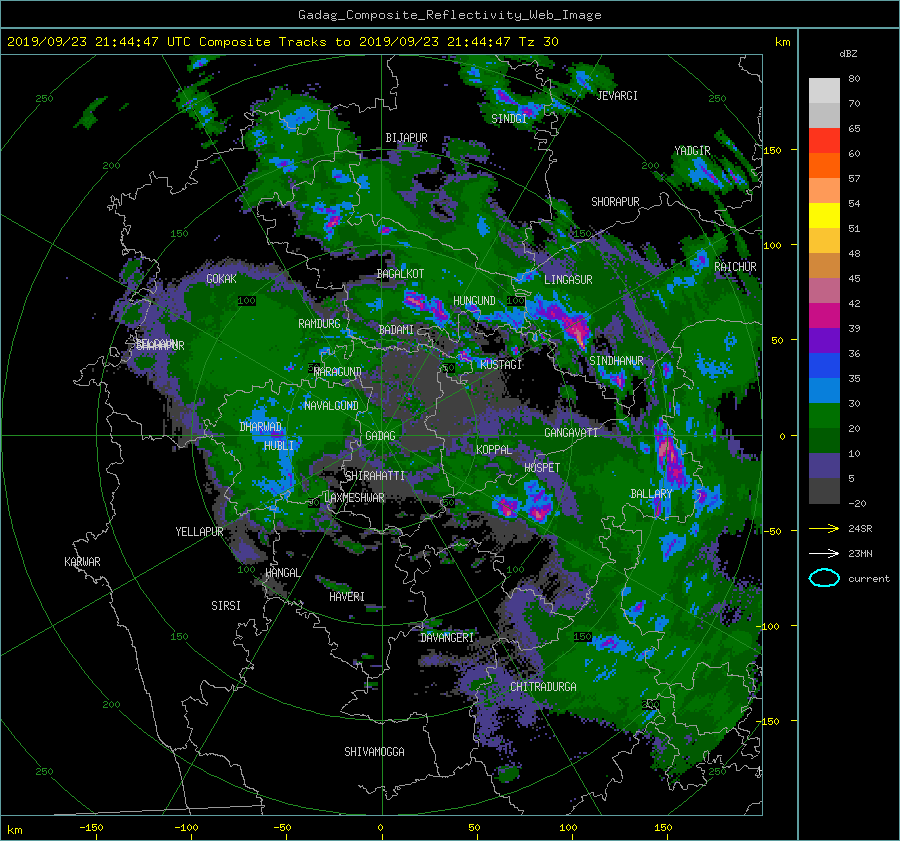Viewport: 900px width, 841px height.
Task: Click the HUBLI city label
Action: pyautogui.click(x=279, y=446)
